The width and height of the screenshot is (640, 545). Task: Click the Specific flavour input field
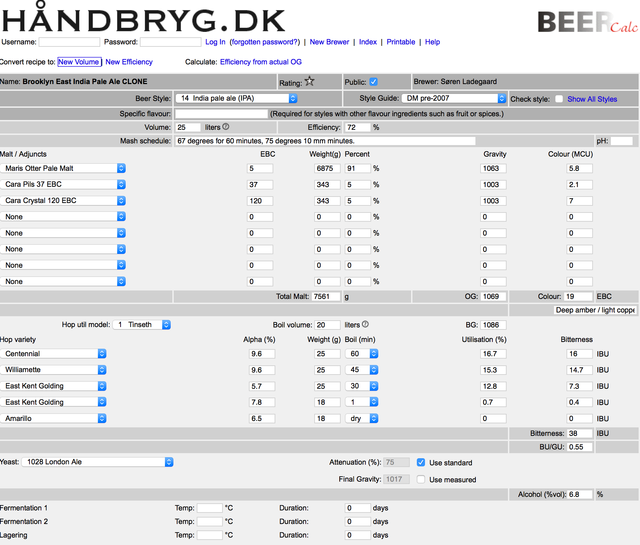click(221, 113)
